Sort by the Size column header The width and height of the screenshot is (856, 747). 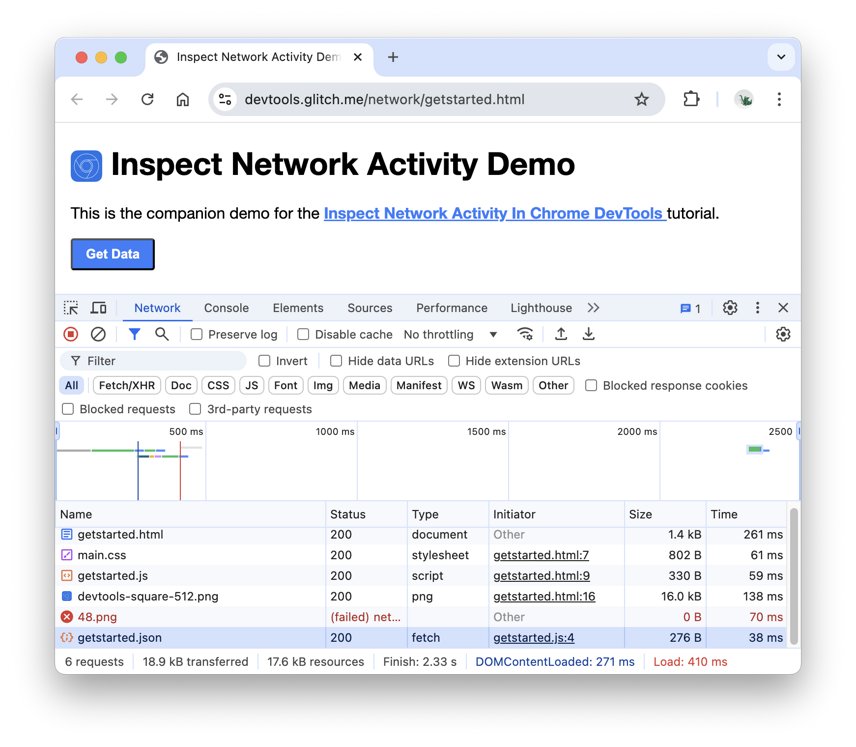665,514
